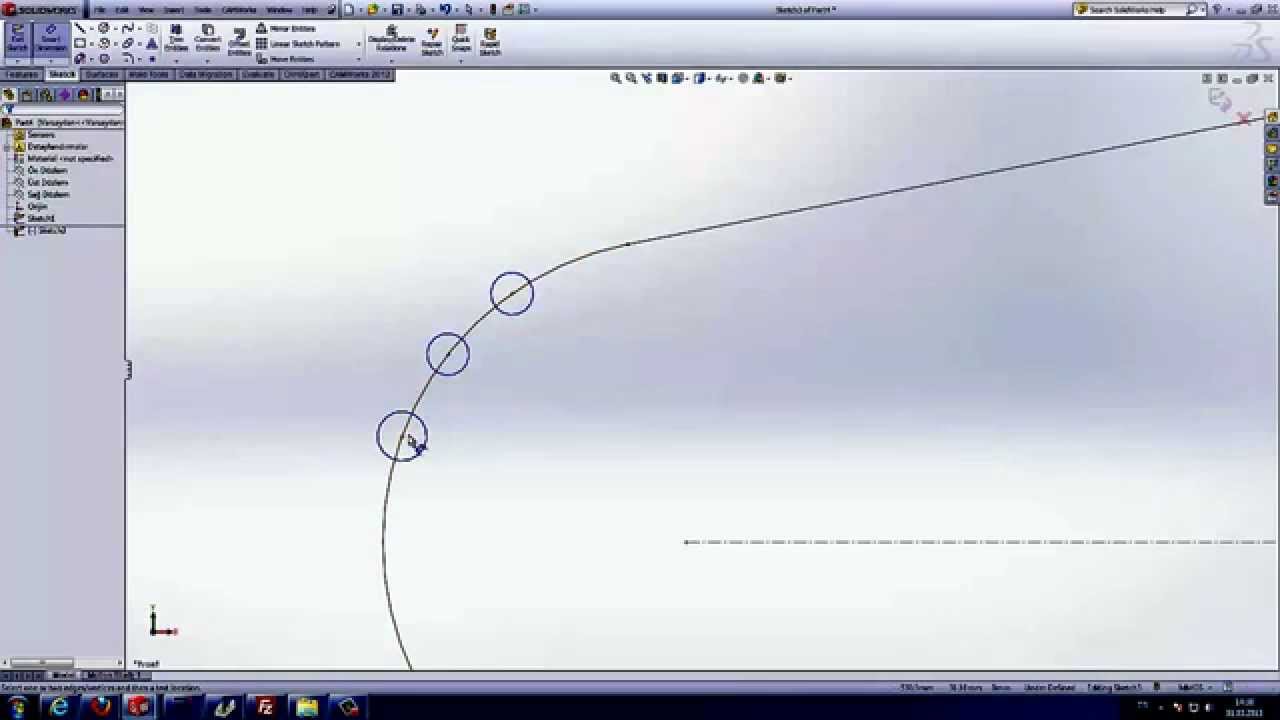The image size is (1280, 720).
Task: Click the Convert Entities tool
Action: click(207, 38)
